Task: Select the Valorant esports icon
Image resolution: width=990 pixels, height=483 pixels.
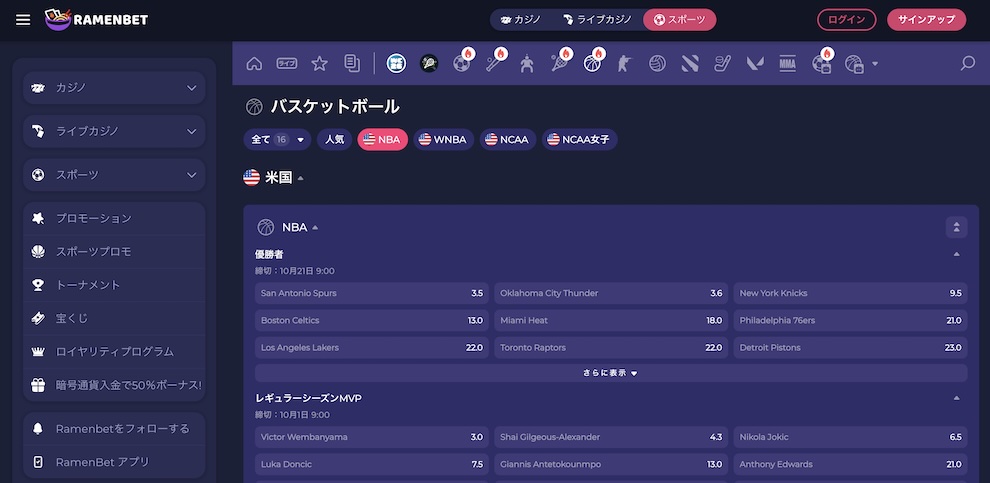Action: coord(755,63)
